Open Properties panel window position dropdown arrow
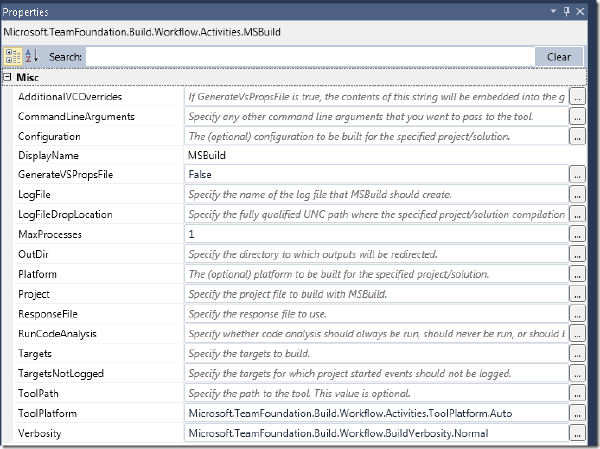 [553, 11]
